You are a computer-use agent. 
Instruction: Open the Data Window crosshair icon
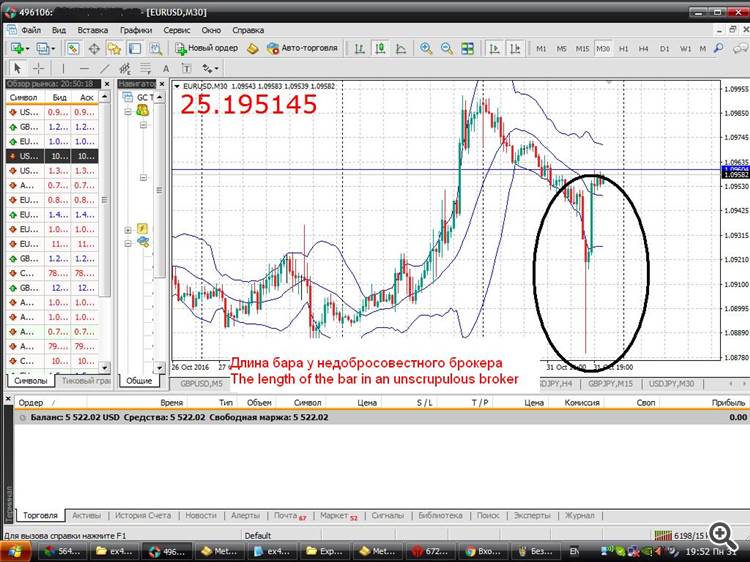click(94, 48)
